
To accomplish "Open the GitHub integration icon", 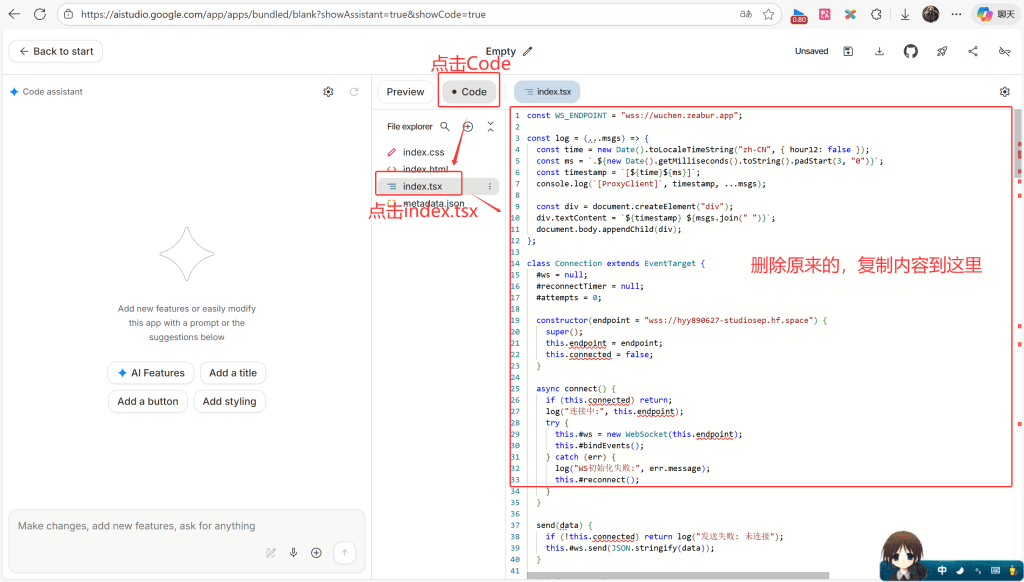I will click(x=910, y=51).
